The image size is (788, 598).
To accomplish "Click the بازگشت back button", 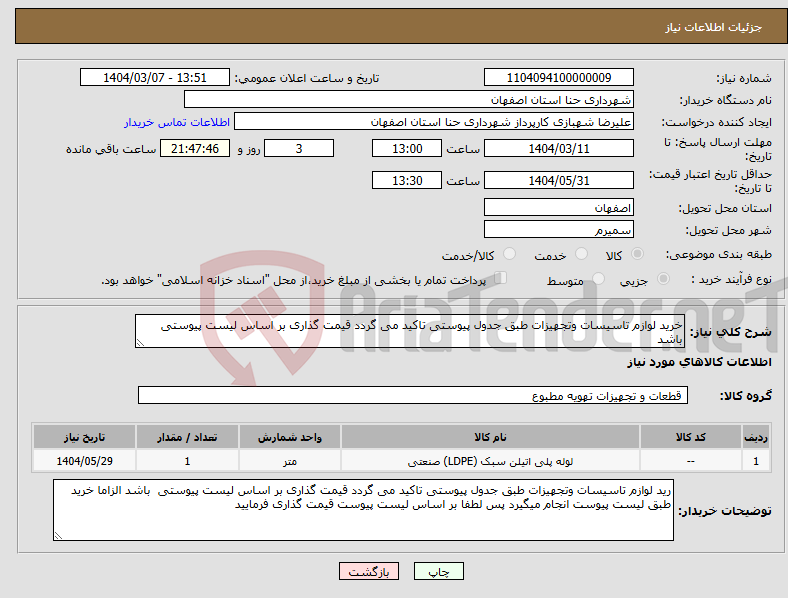I will tap(369, 571).
